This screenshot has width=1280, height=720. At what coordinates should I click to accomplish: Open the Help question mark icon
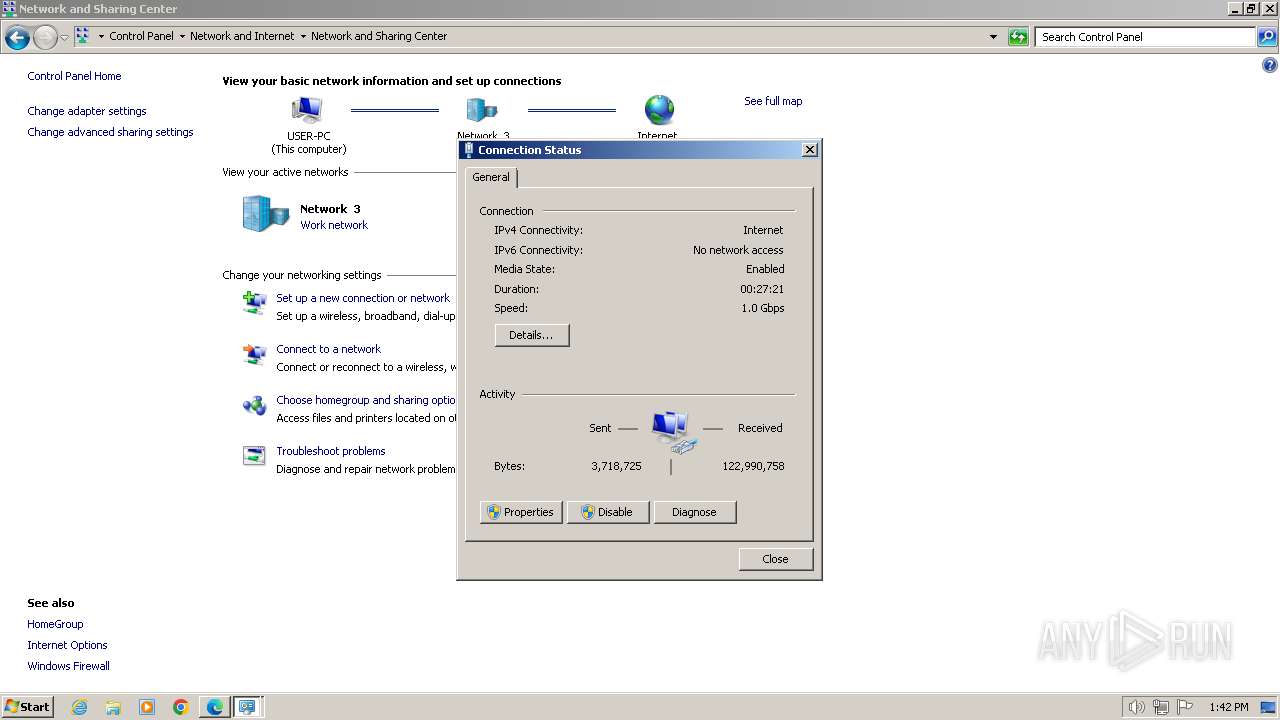click(x=1270, y=66)
